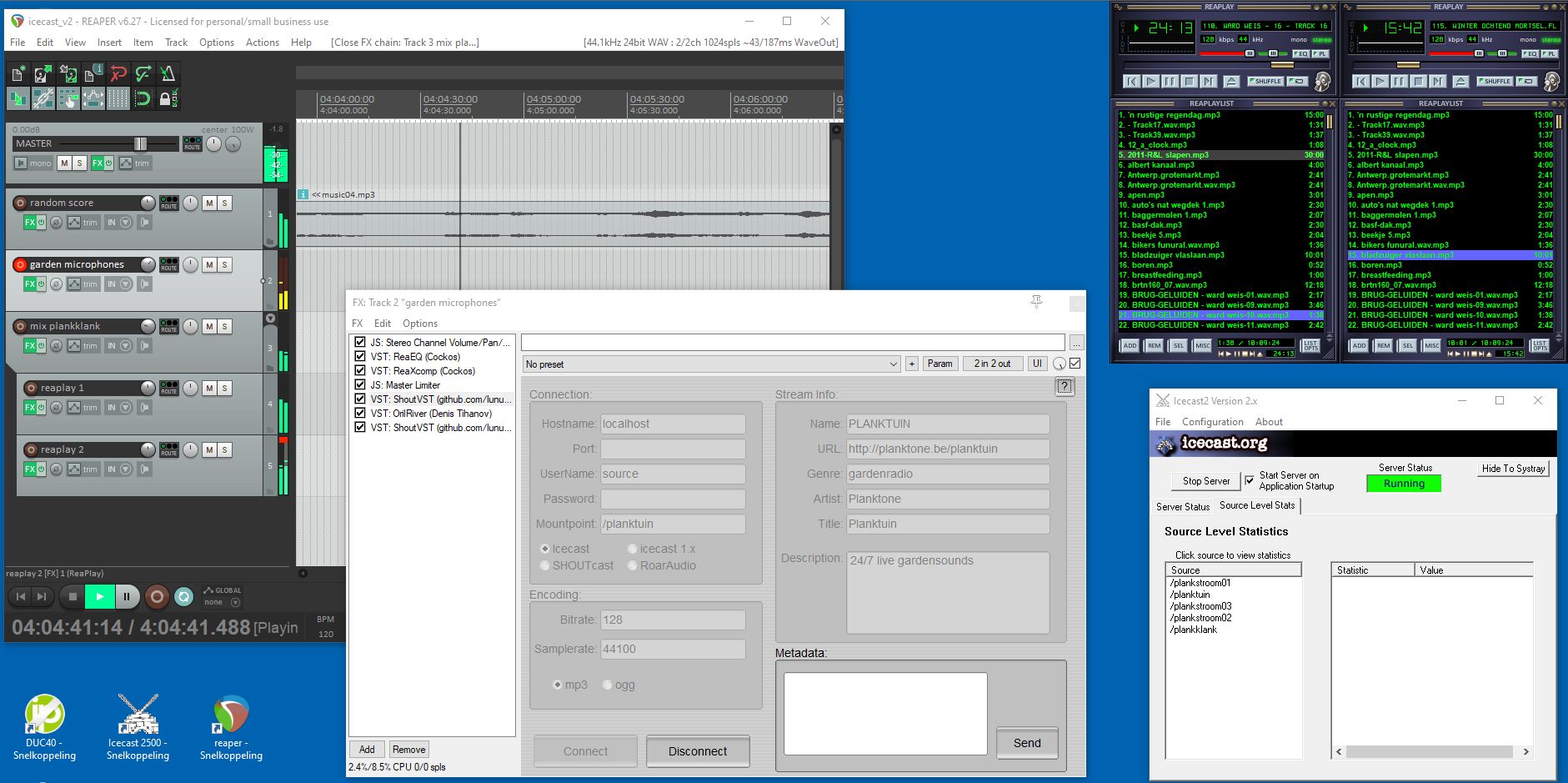This screenshot has height=783, width=1568.
Task: Open the Actions menu in REAPER
Action: pos(262,43)
